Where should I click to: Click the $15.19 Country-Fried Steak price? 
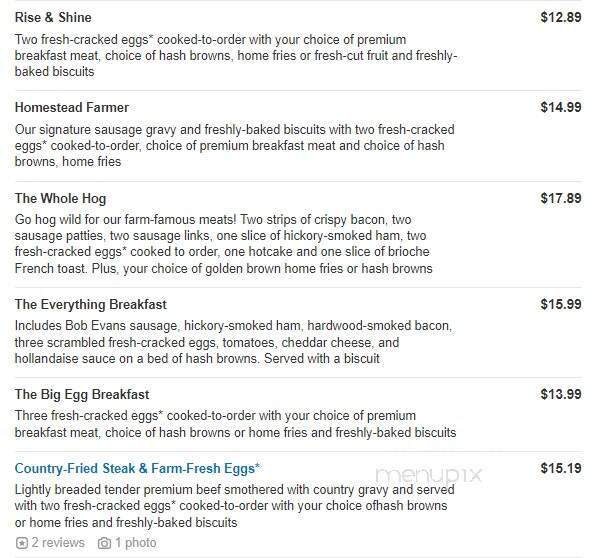tap(560, 468)
